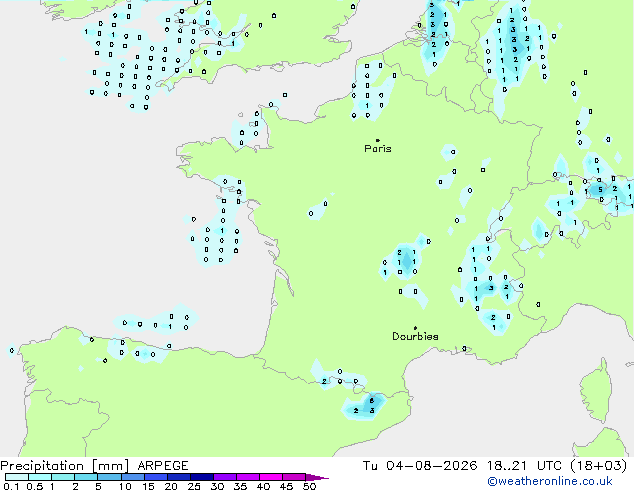
Task: Pick the bright magenta 40–45 mm swatch
Action: [x=271, y=477]
